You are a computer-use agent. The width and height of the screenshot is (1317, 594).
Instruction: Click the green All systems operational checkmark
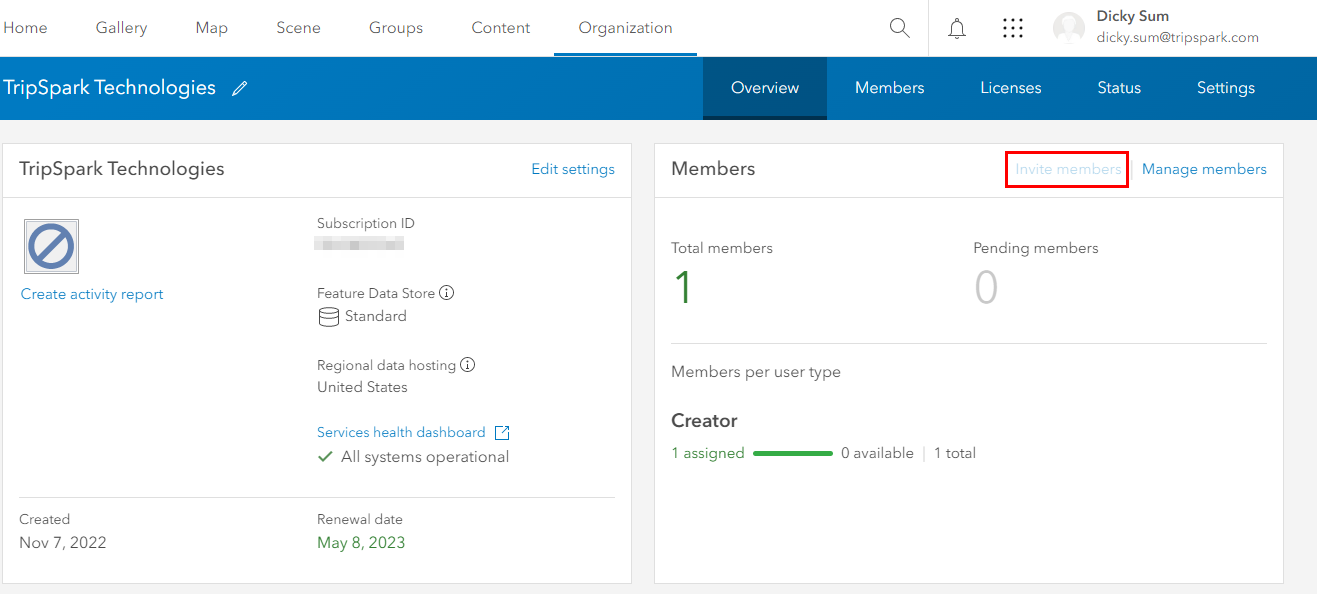coord(324,456)
